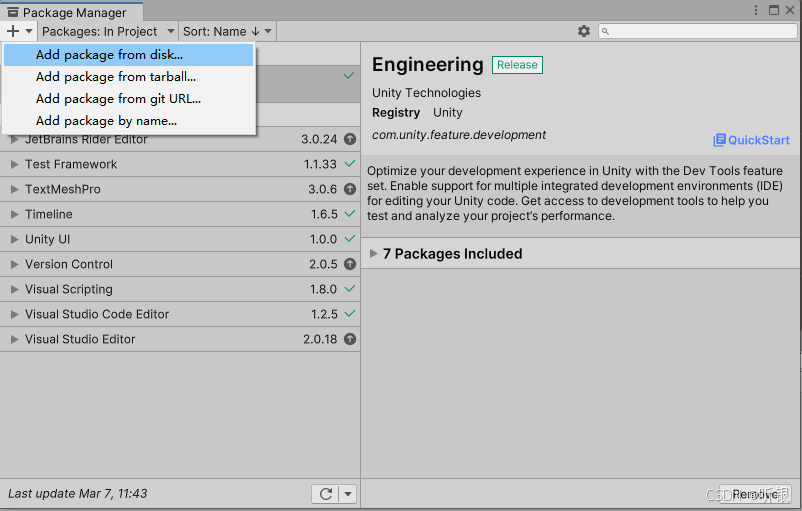Click the installed checkmark for Test Framework
This screenshot has height=511, width=802.
pyautogui.click(x=349, y=164)
